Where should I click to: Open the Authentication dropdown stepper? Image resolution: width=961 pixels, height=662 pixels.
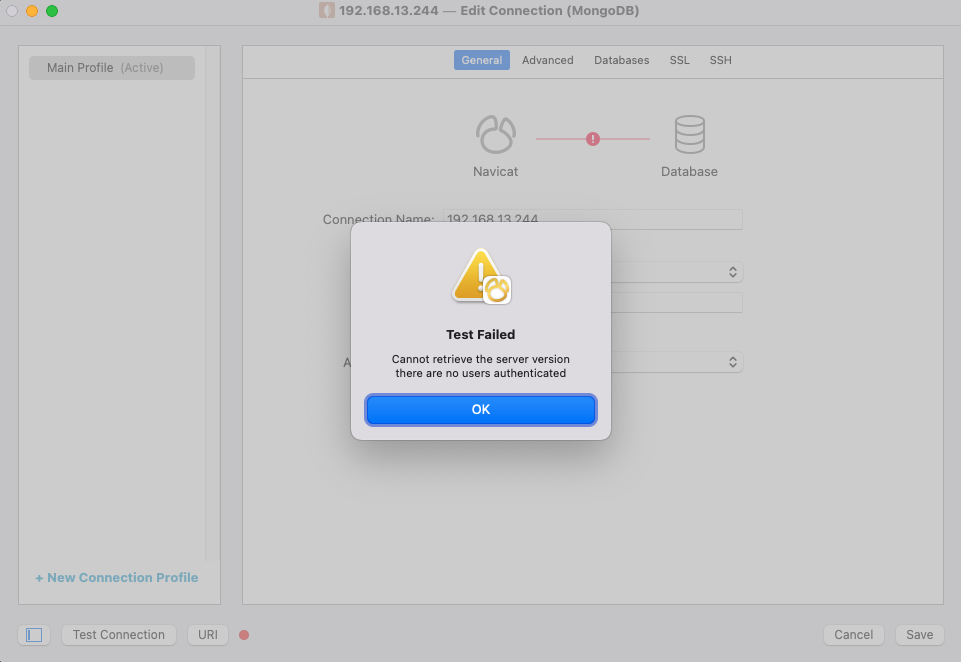pos(732,362)
